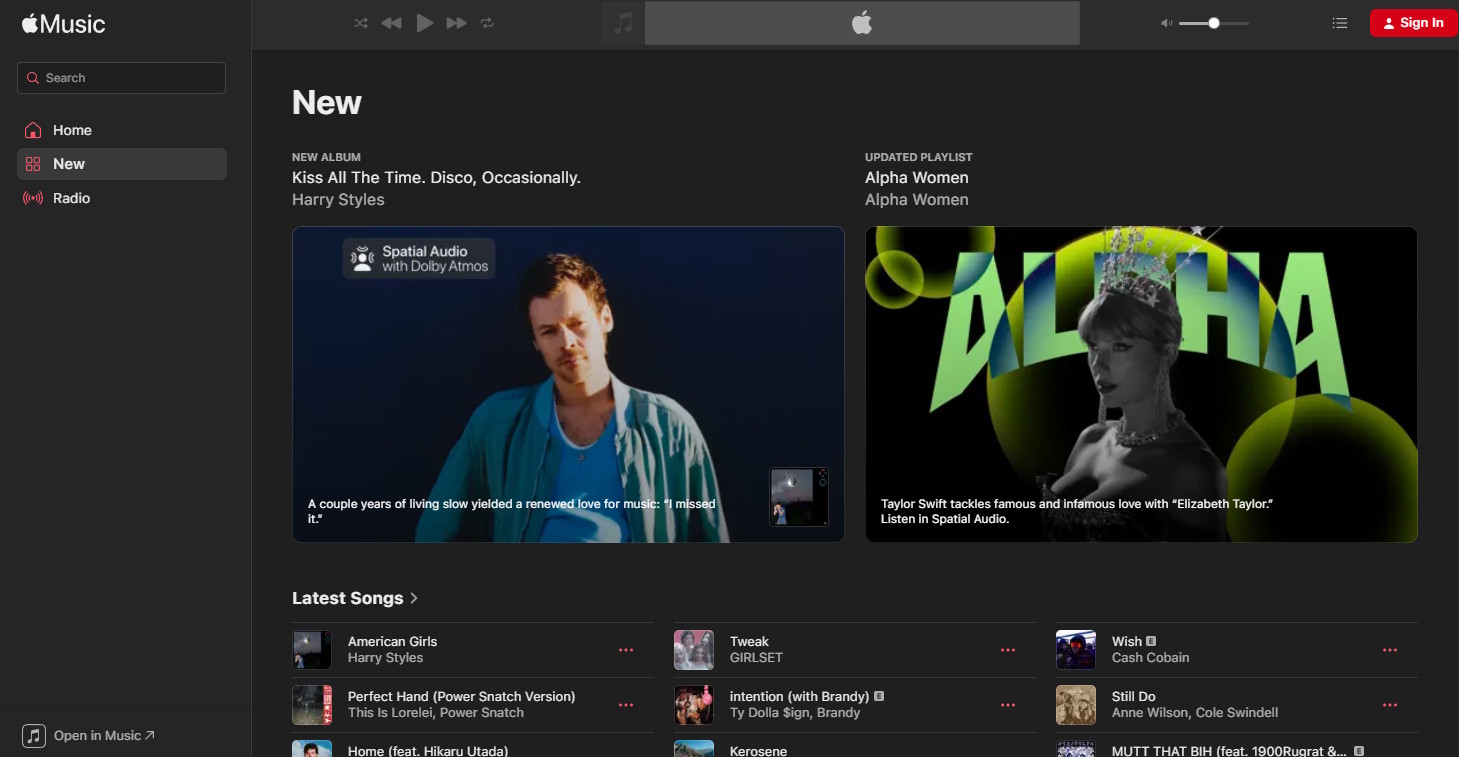Mute using the speaker volume icon
This screenshot has height=757, width=1459.
pos(1166,23)
